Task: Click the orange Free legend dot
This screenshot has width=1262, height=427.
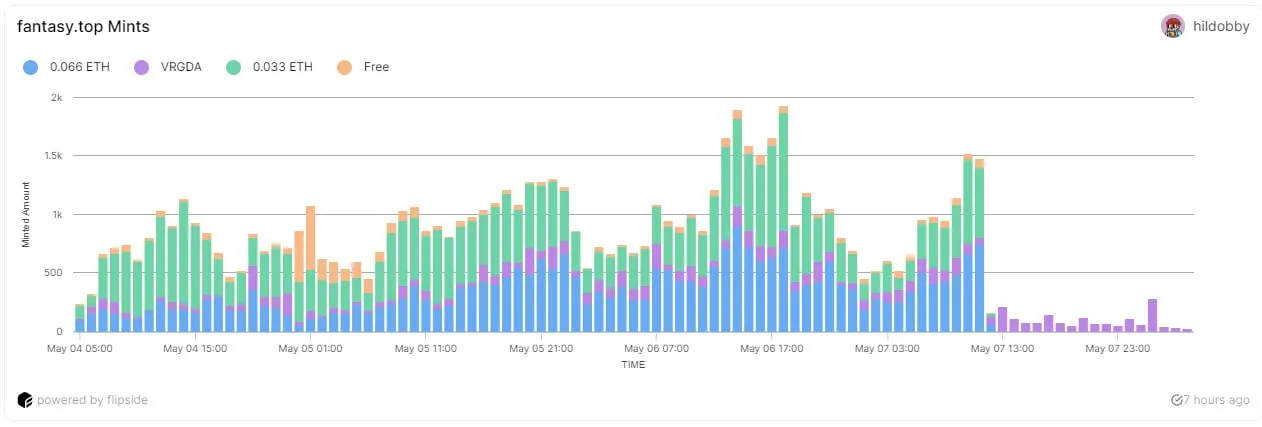Action: click(x=343, y=67)
